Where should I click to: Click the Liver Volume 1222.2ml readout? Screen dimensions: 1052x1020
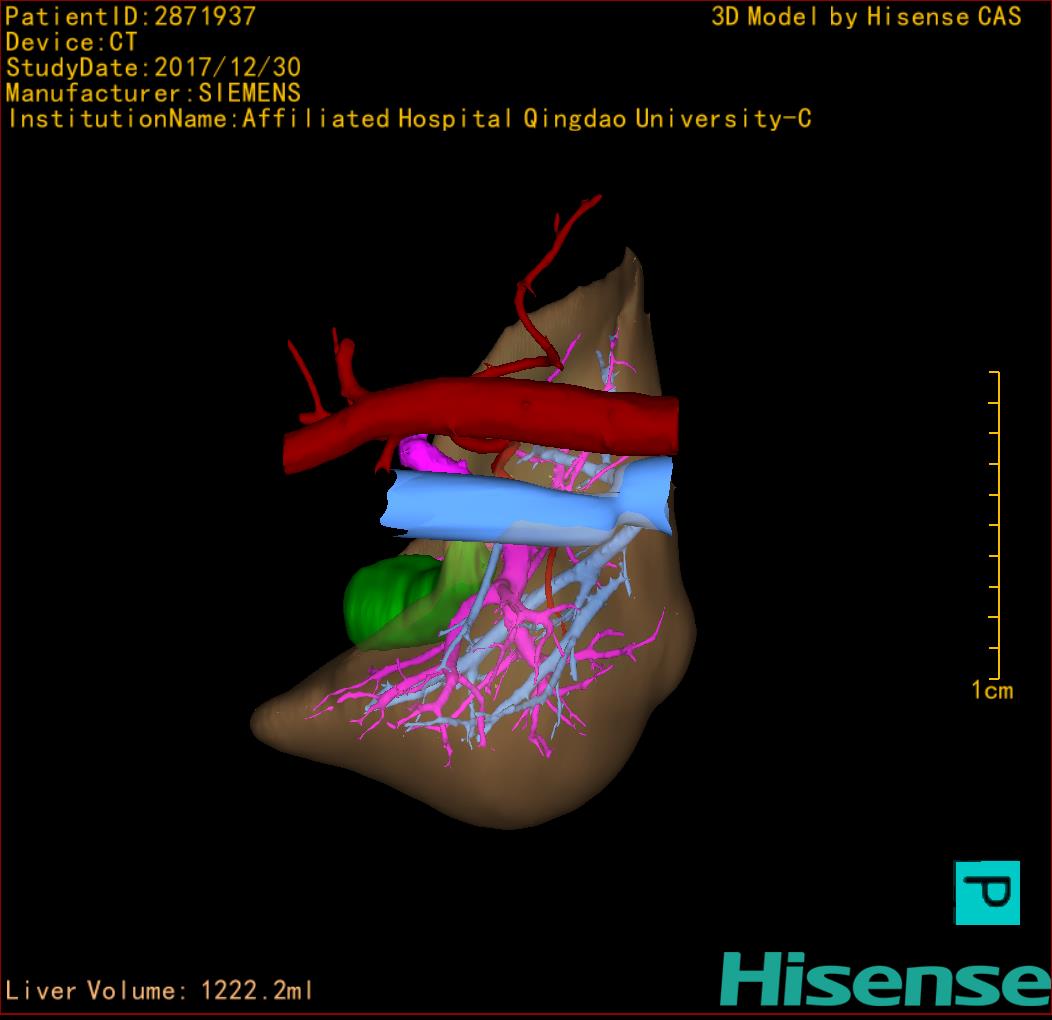coord(160,991)
